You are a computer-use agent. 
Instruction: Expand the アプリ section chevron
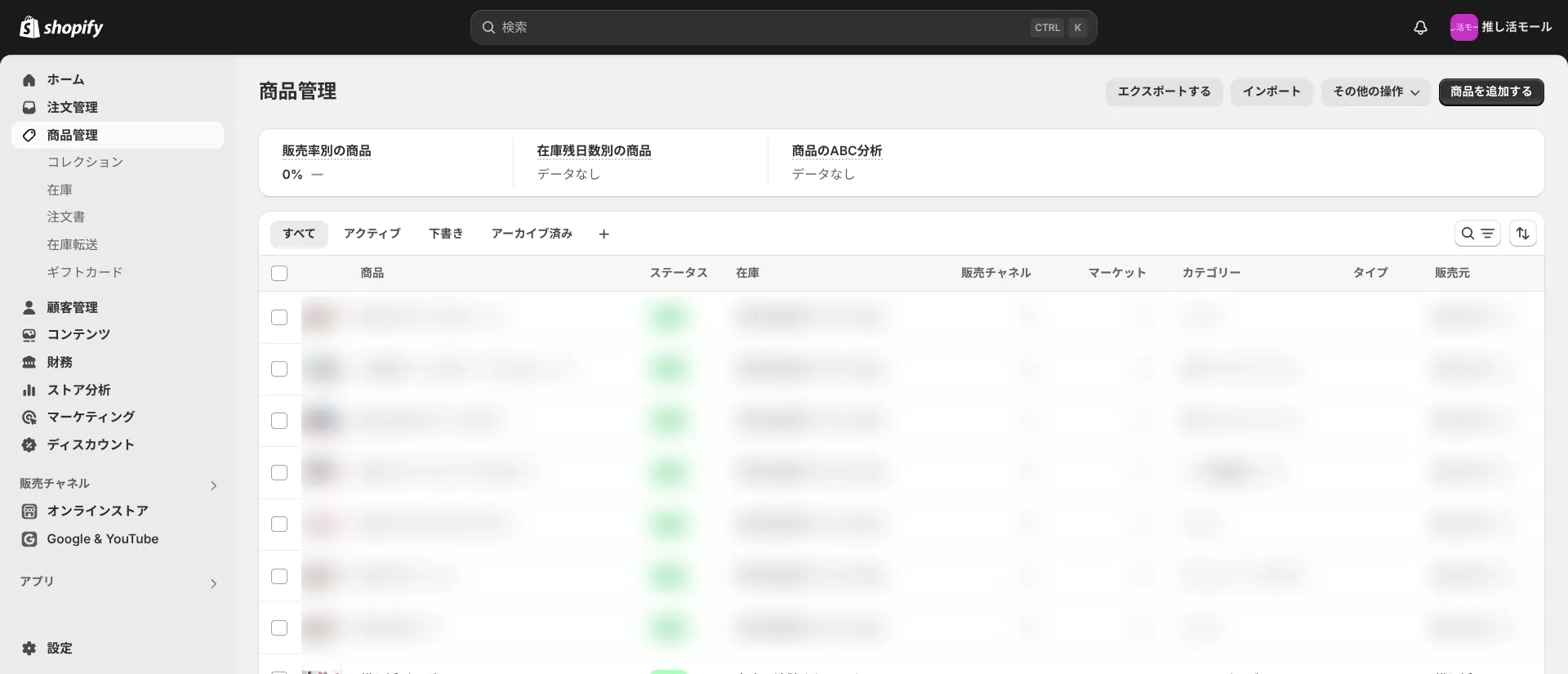[x=213, y=583]
